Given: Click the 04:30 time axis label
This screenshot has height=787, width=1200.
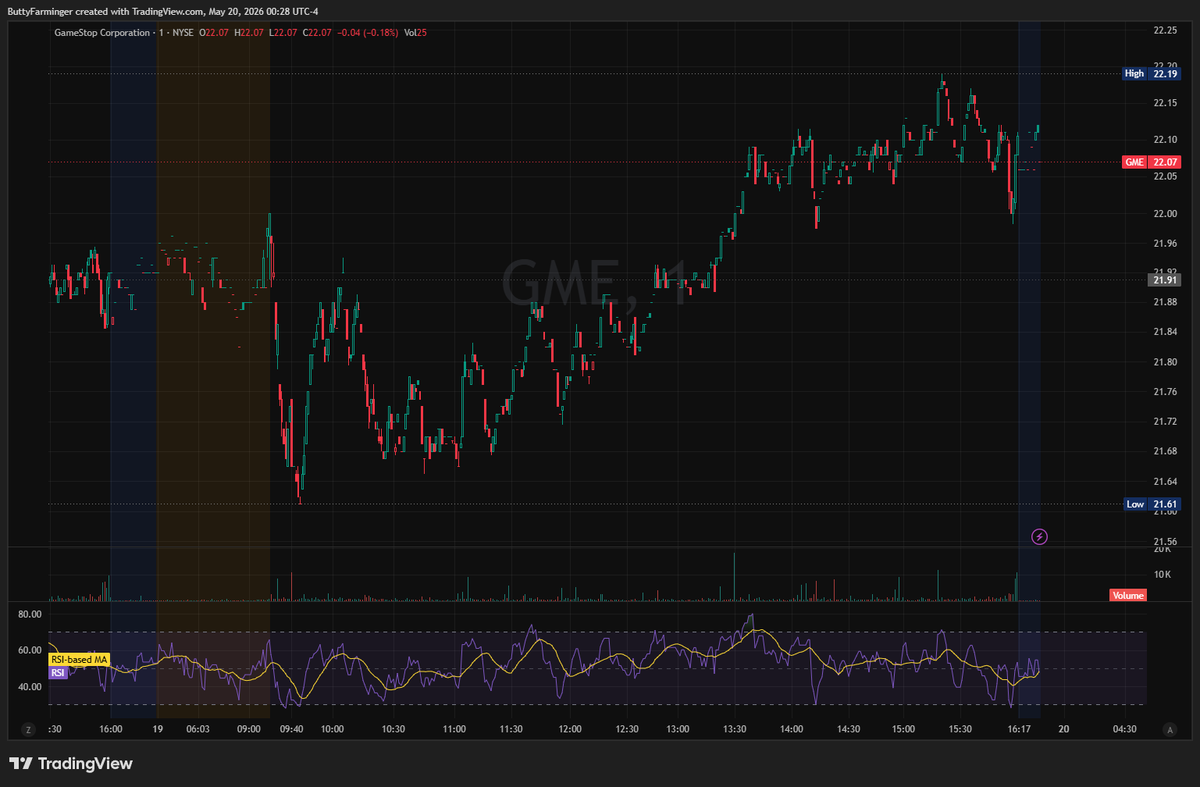Looking at the screenshot, I should click(1124, 730).
